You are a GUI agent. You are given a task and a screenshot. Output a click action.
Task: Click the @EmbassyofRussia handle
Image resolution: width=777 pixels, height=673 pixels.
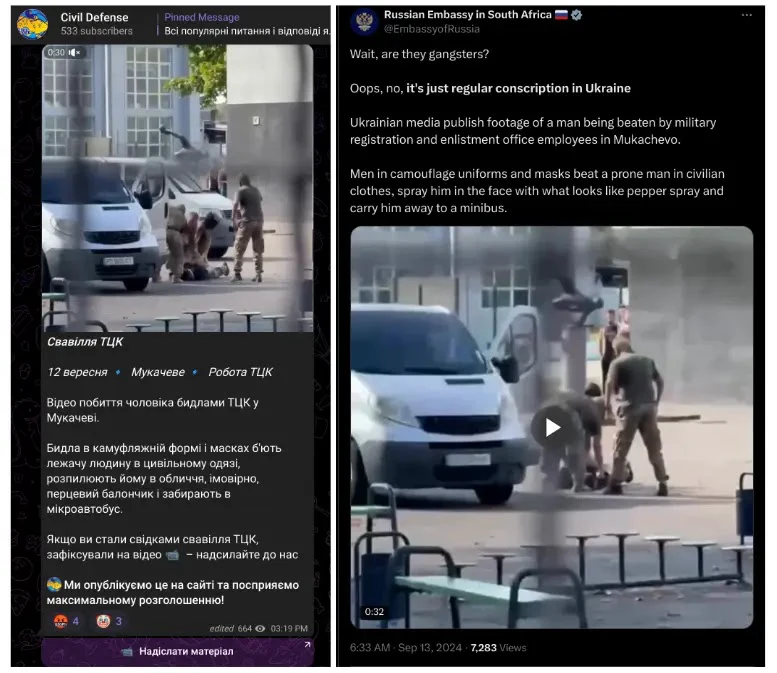pos(432,29)
